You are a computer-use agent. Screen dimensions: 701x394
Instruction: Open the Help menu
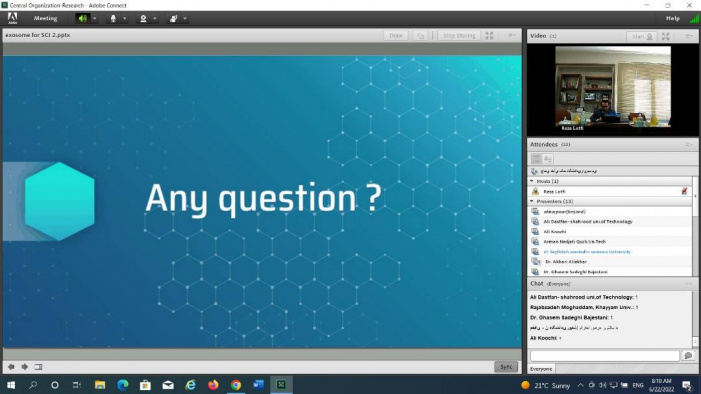tap(672, 18)
